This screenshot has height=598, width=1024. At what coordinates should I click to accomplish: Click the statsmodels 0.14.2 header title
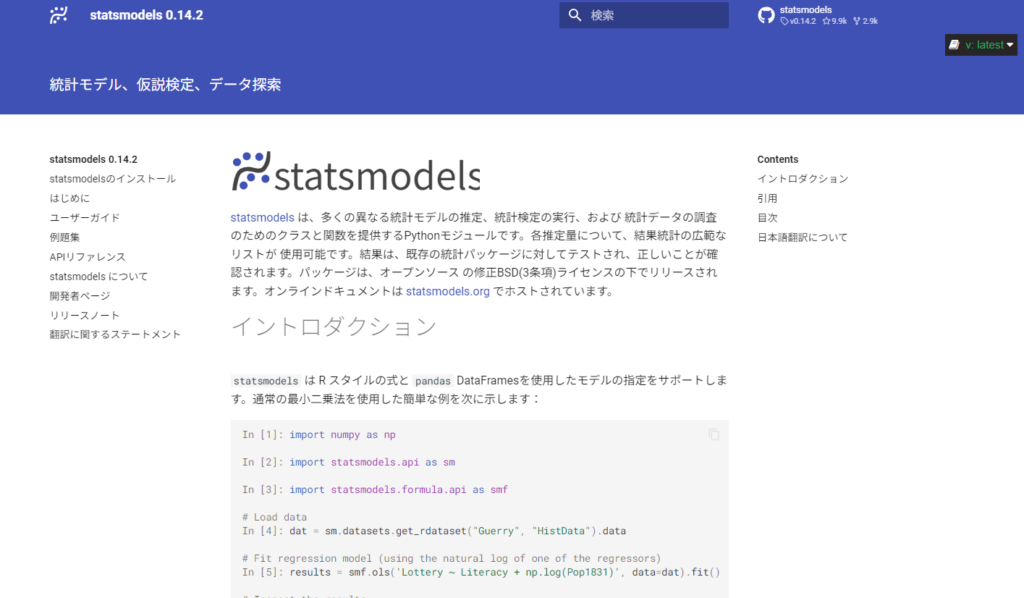[x=146, y=15]
